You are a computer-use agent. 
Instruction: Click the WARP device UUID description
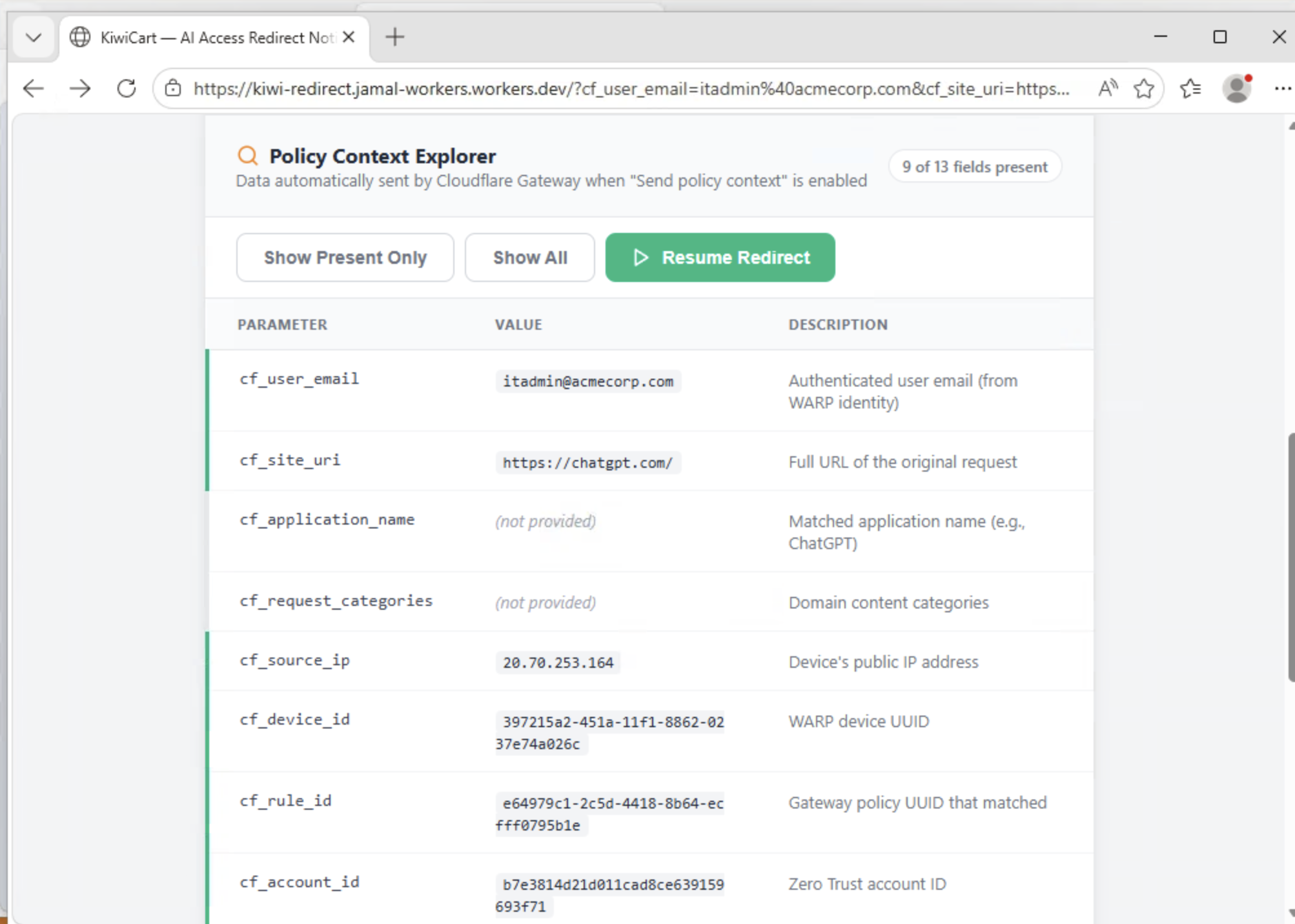[859, 721]
